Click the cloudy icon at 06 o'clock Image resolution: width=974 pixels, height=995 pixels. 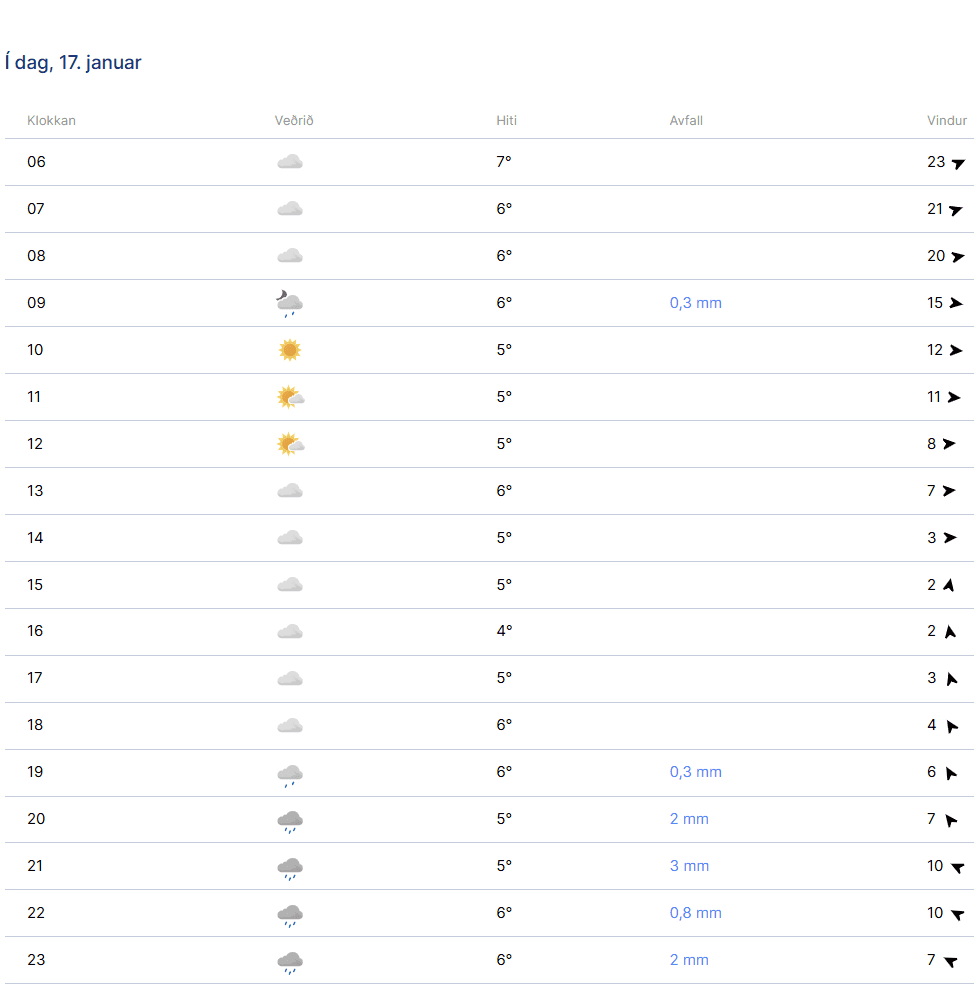(x=290, y=162)
